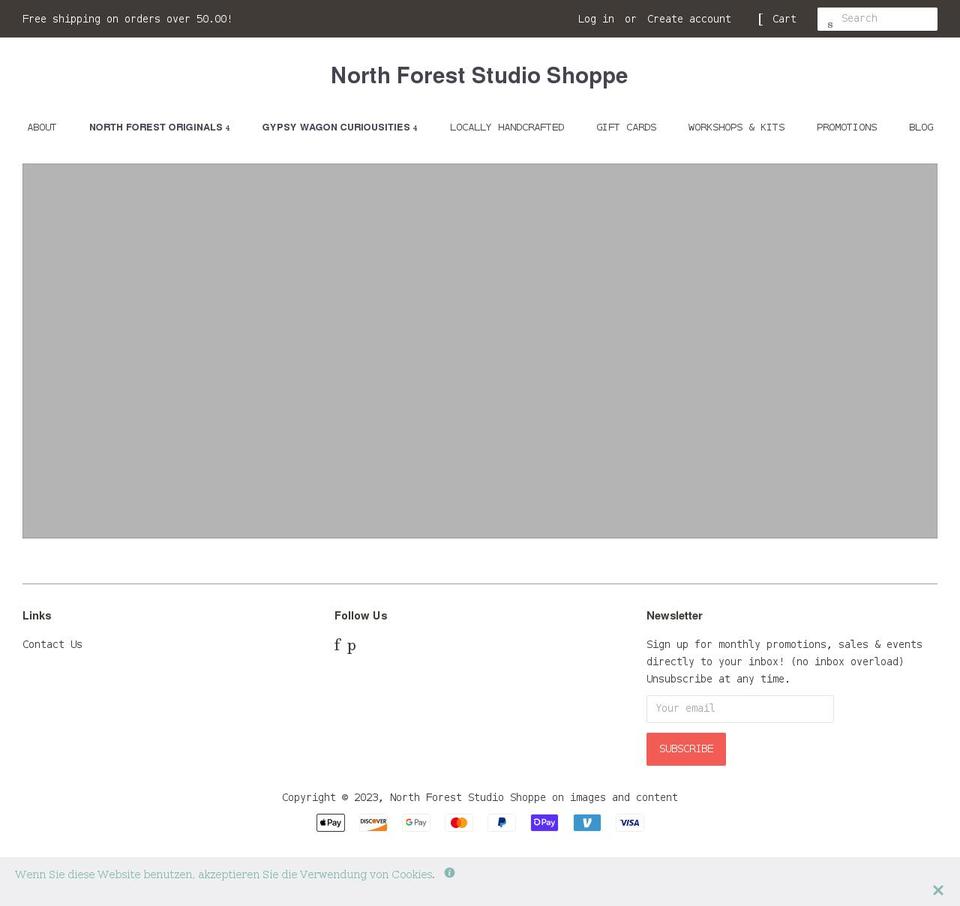The width and height of the screenshot is (960, 906).
Task: Click the Visa payment icon
Action: pyautogui.click(x=630, y=823)
